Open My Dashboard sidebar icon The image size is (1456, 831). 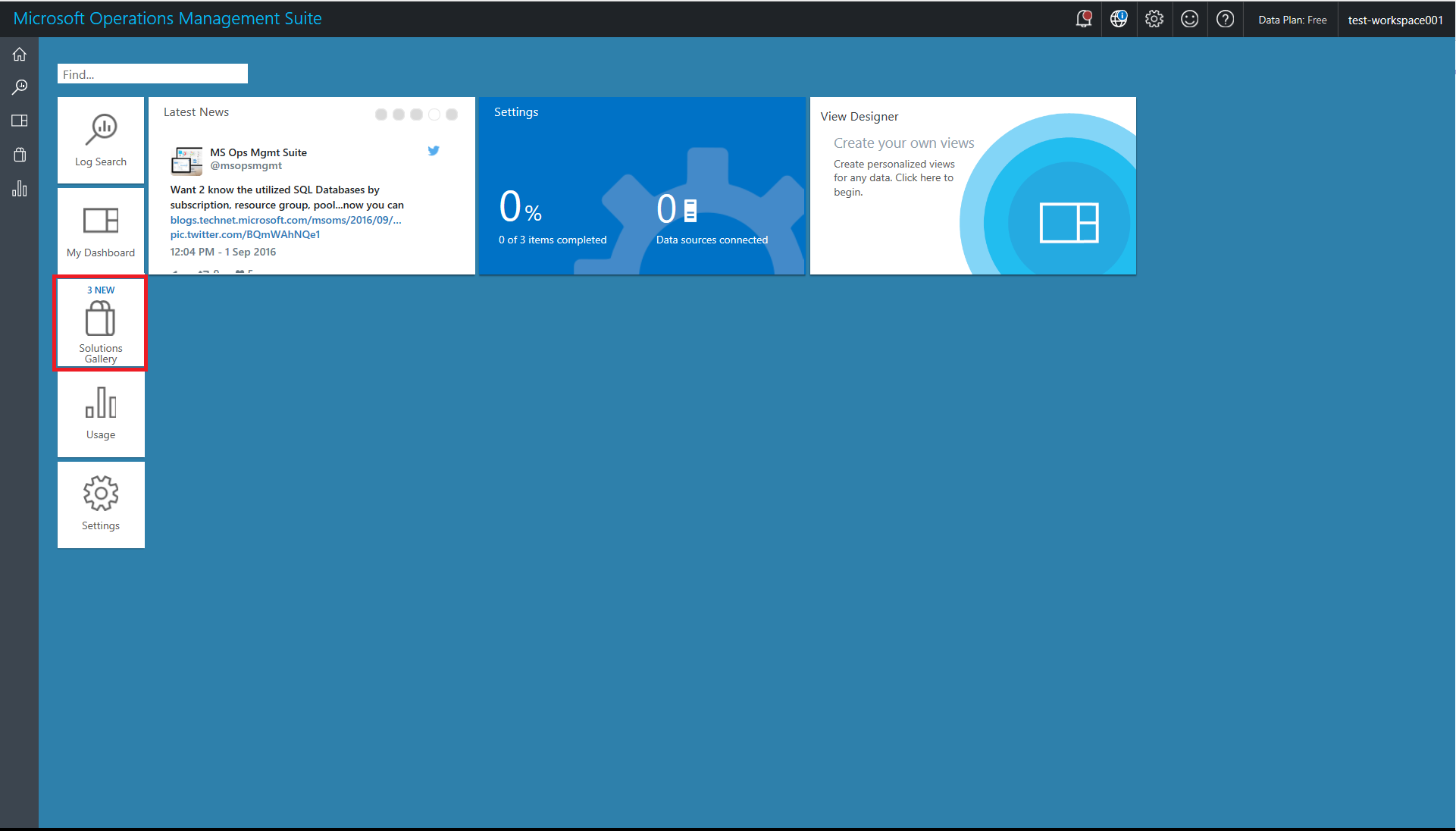point(20,121)
